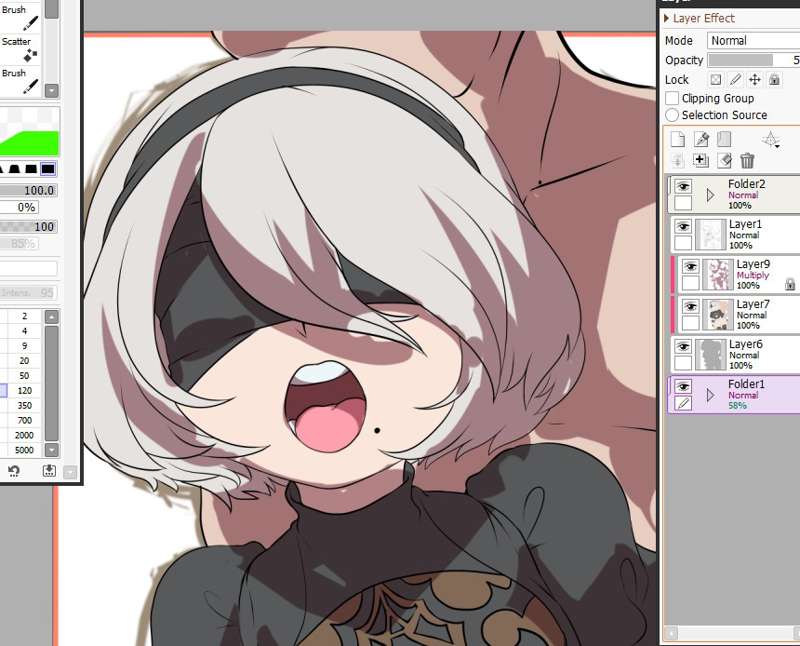Viewport: 800px width, 646px height.
Task: Click the padlock icon on Layer9
Action: click(x=790, y=284)
